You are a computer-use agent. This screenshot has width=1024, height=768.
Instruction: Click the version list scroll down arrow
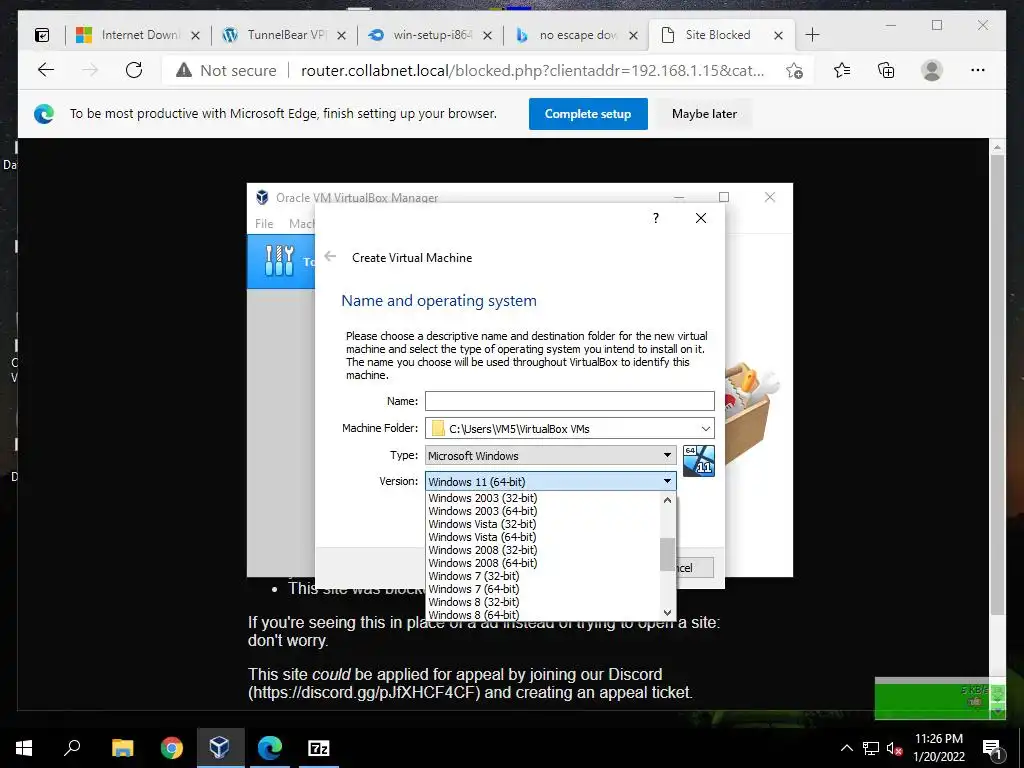[x=667, y=613]
